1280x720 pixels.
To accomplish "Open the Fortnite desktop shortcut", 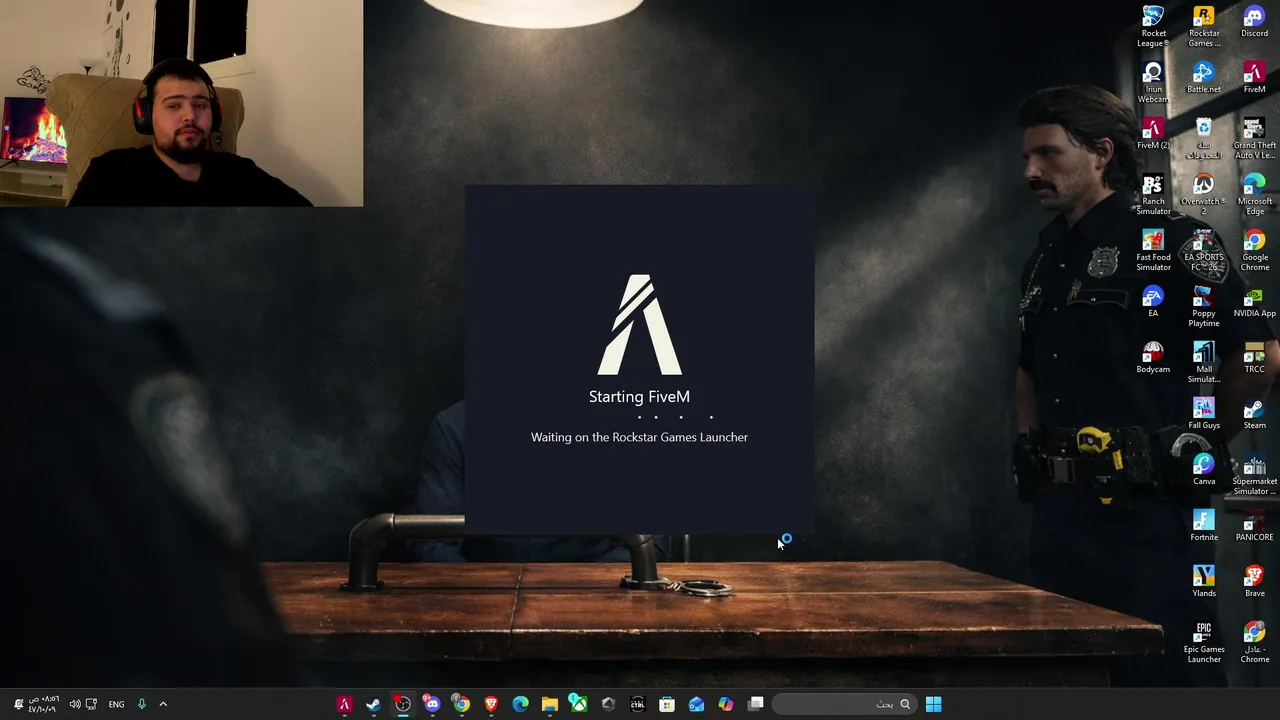I will (x=1204, y=526).
